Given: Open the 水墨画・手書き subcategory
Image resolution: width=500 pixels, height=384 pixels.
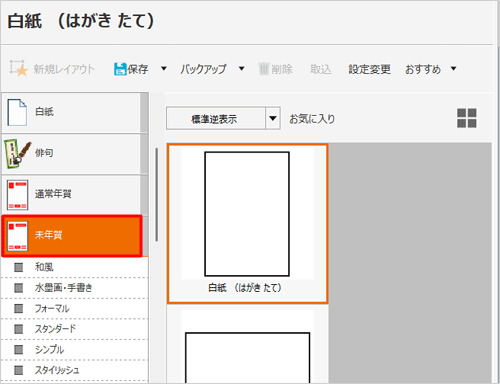Looking at the screenshot, I should (75, 288).
